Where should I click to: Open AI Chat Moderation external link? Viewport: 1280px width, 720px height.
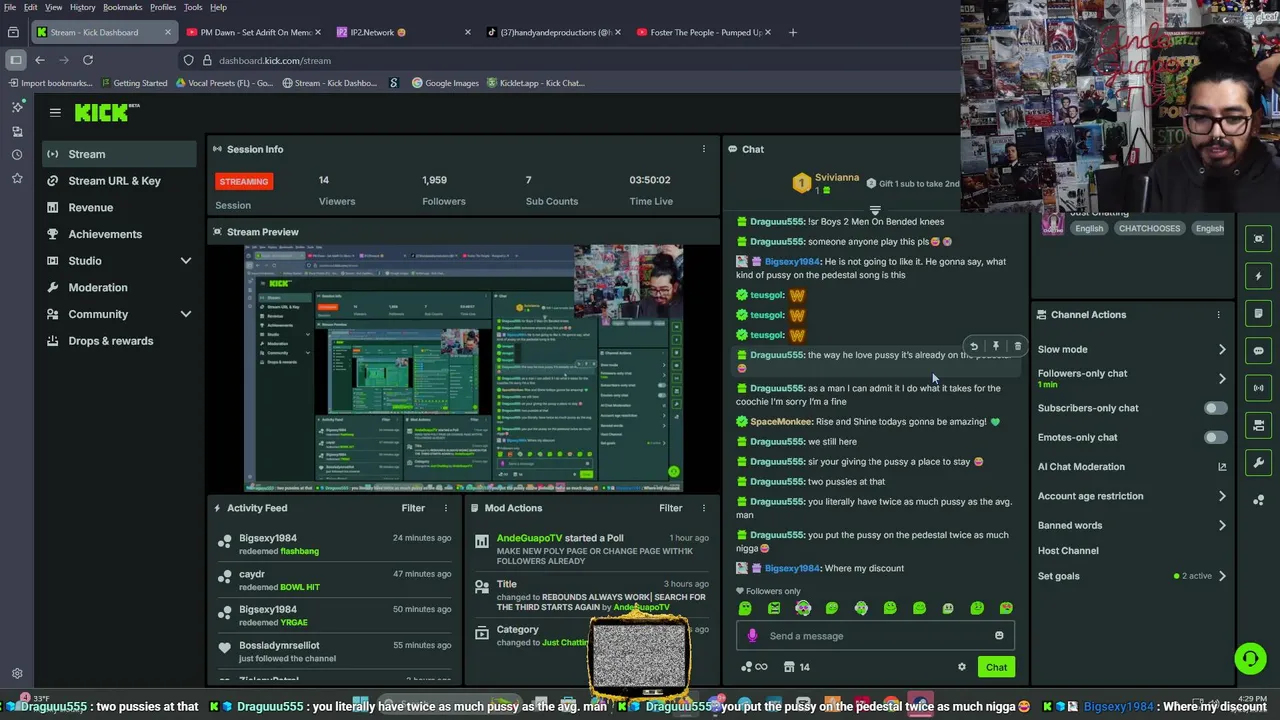[1222, 467]
